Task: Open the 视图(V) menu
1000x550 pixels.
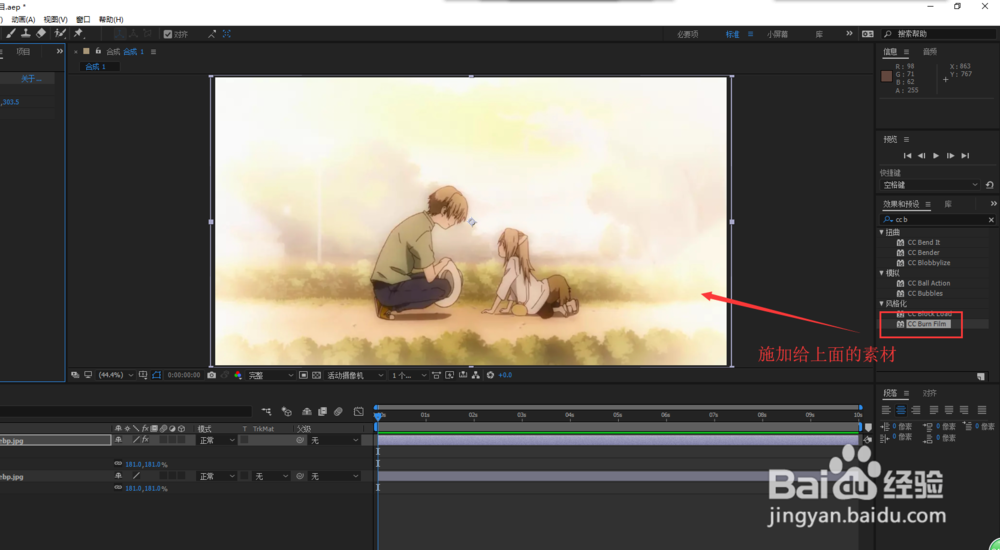Action: 55,20
